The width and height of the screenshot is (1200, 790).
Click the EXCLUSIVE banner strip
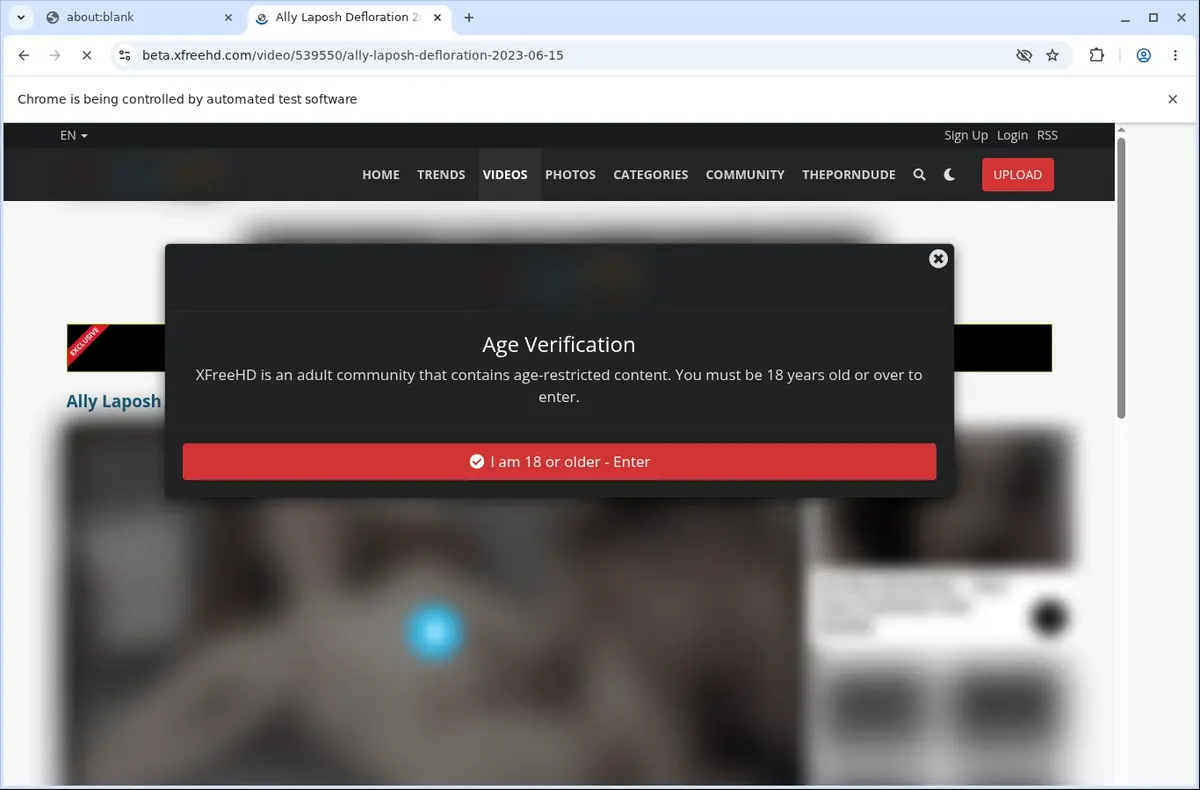tap(559, 348)
